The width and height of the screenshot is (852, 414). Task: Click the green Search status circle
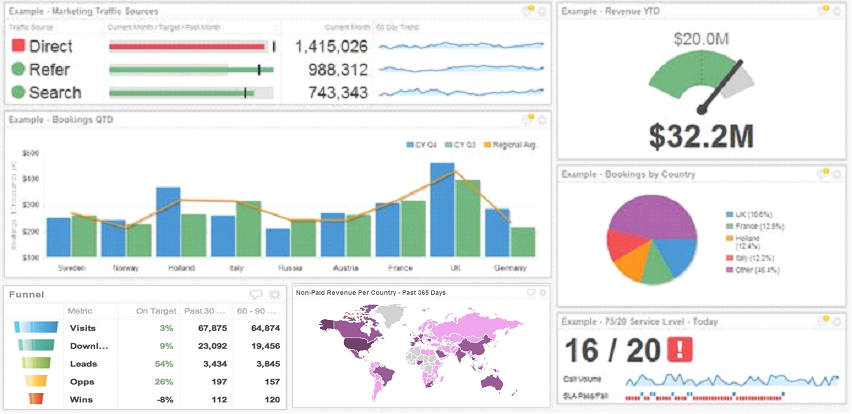[18, 92]
